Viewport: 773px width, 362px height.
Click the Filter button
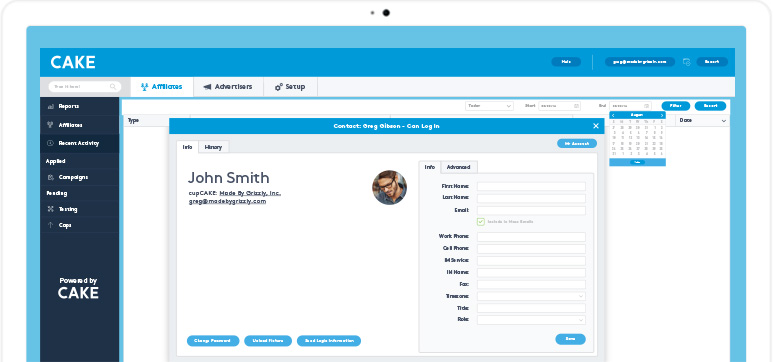(675, 106)
